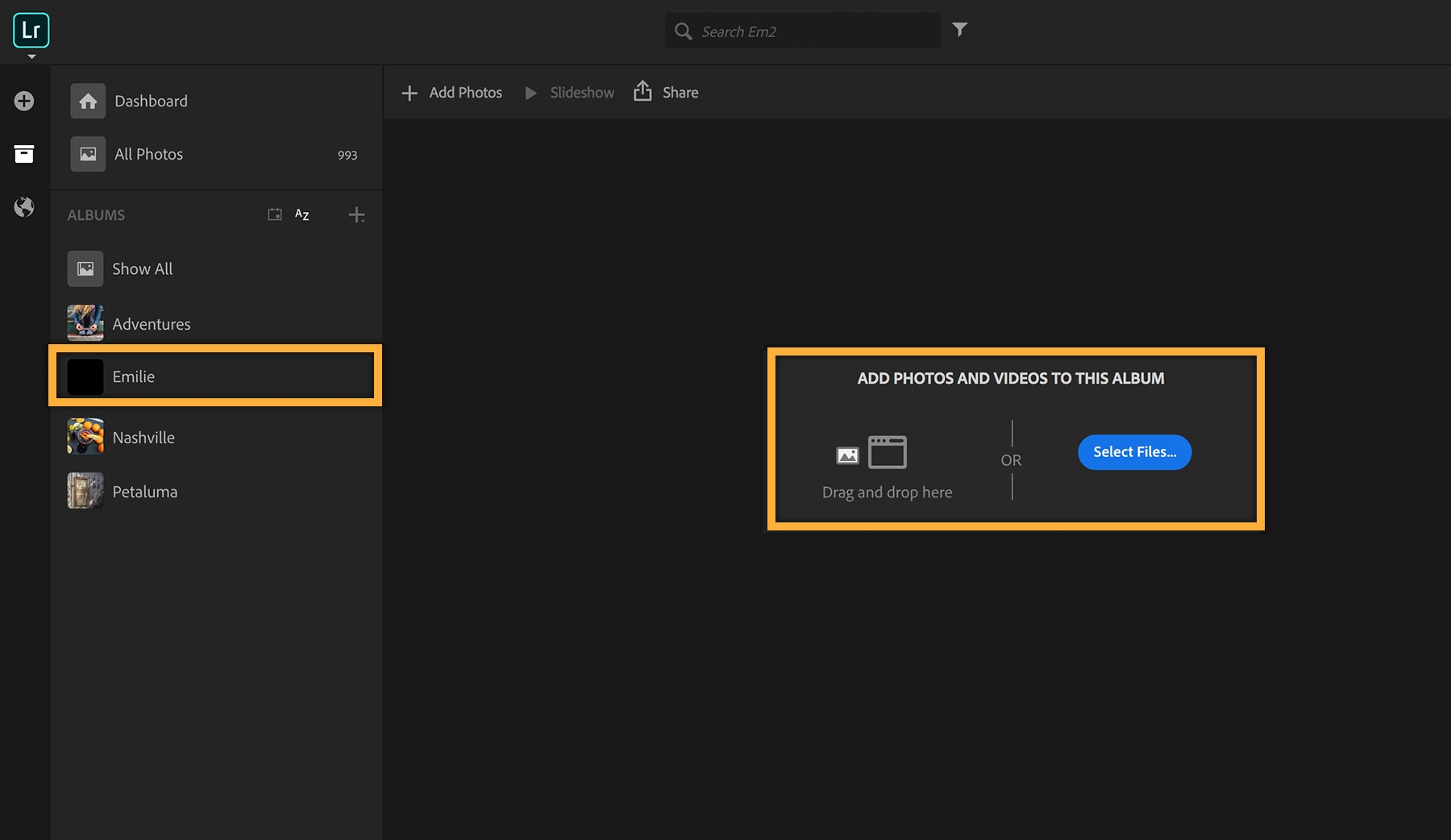This screenshot has width=1451, height=840.
Task: Click the search magnifier icon
Action: (684, 31)
